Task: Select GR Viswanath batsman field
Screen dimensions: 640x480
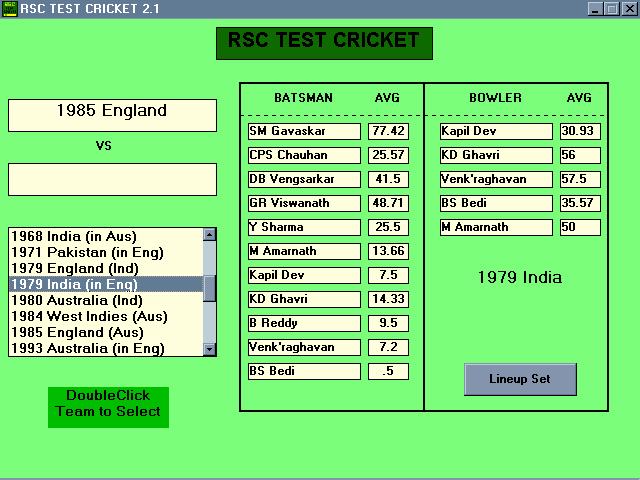Action: pyautogui.click(x=304, y=203)
